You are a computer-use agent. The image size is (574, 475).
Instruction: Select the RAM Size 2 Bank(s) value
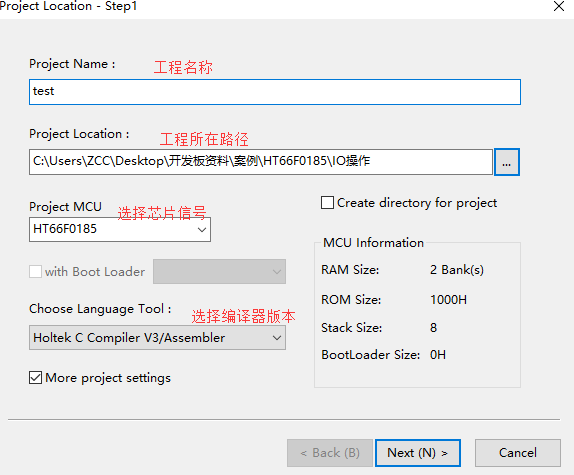point(456,270)
